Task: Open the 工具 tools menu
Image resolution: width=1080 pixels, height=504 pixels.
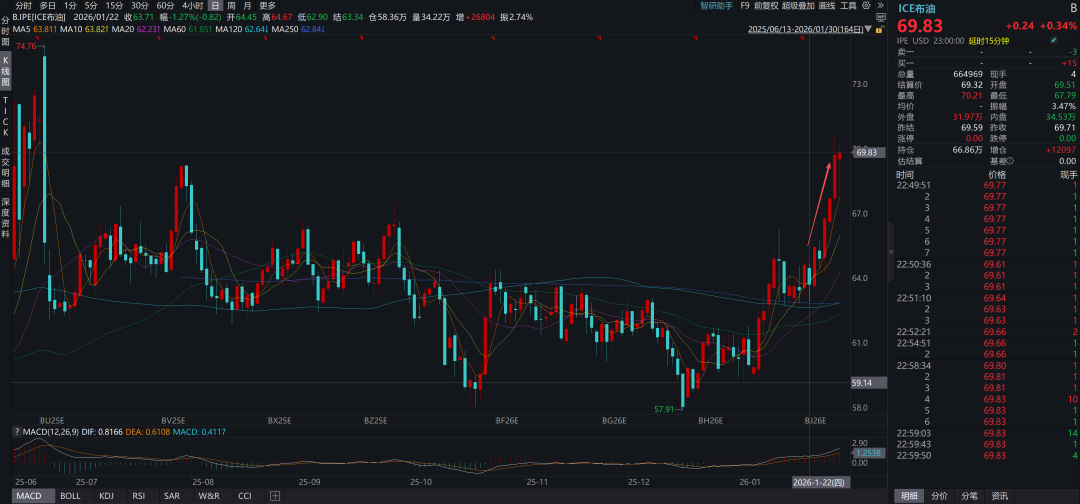Action: tap(848, 5)
